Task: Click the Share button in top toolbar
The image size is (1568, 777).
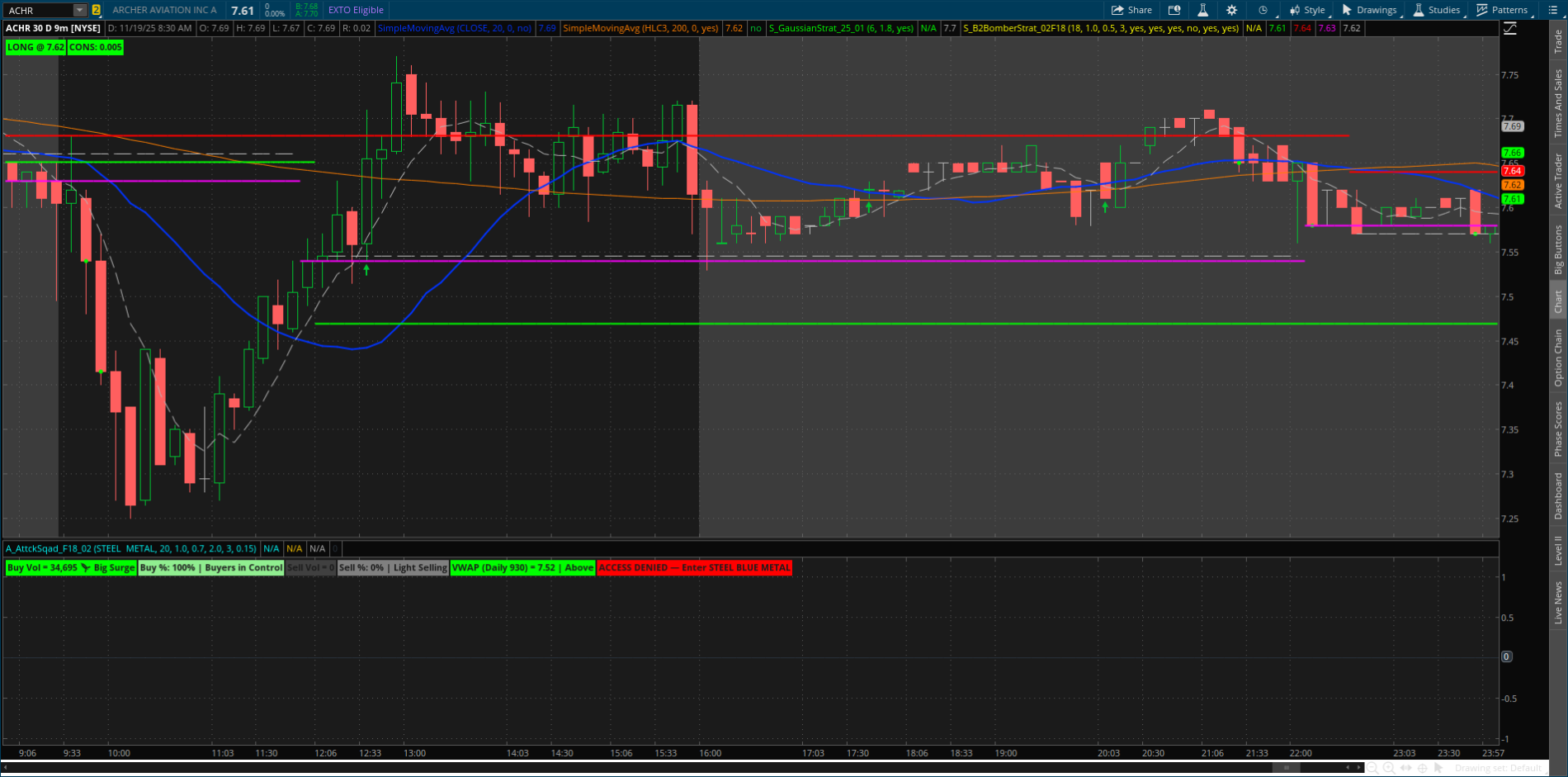Action: tap(1131, 10)
